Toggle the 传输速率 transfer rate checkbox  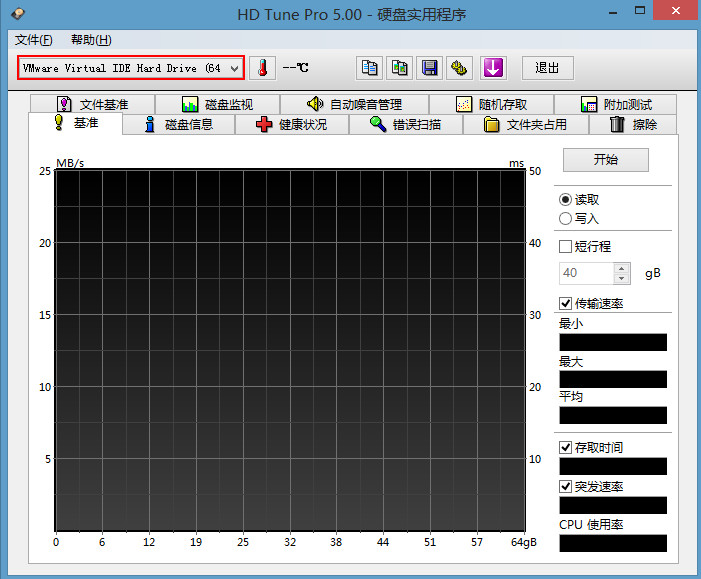pos(566,303)
